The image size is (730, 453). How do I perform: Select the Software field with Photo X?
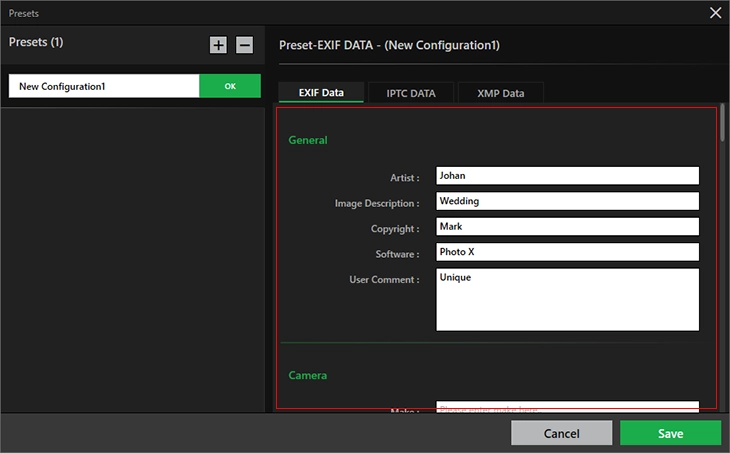coord(567,252)
